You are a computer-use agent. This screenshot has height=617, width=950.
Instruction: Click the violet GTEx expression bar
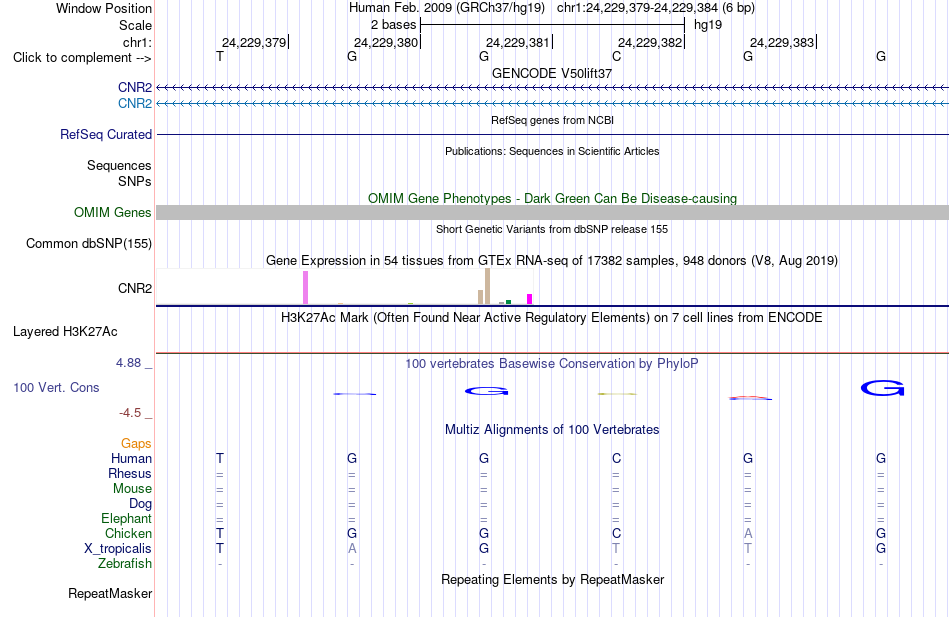coord(305,287)
